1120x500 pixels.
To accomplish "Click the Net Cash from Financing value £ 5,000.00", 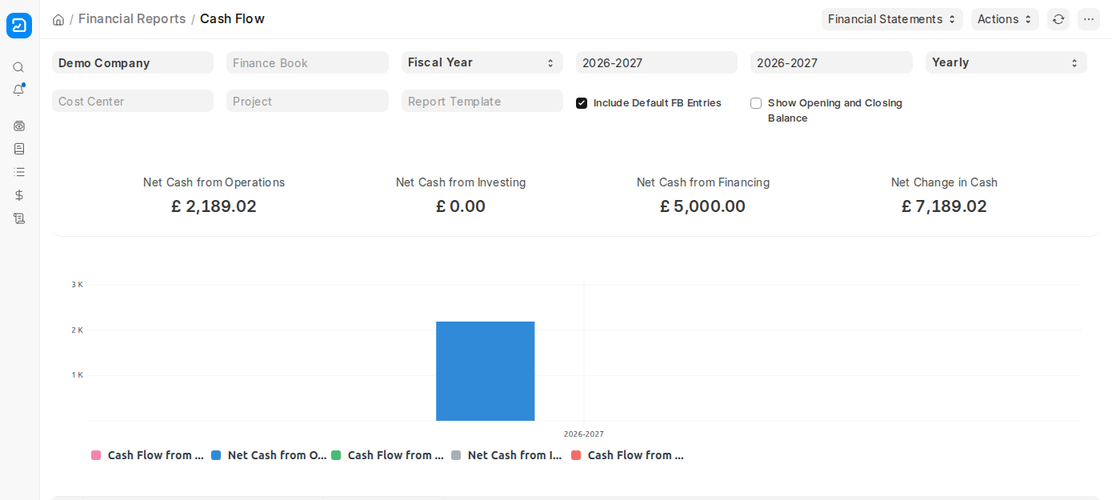I will tap(703, 206).
